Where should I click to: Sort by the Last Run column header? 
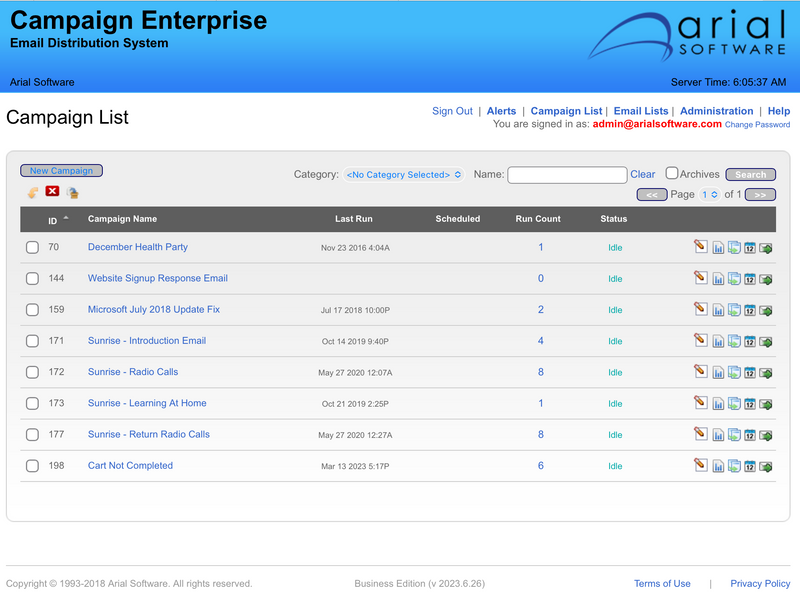pos(354,219)
